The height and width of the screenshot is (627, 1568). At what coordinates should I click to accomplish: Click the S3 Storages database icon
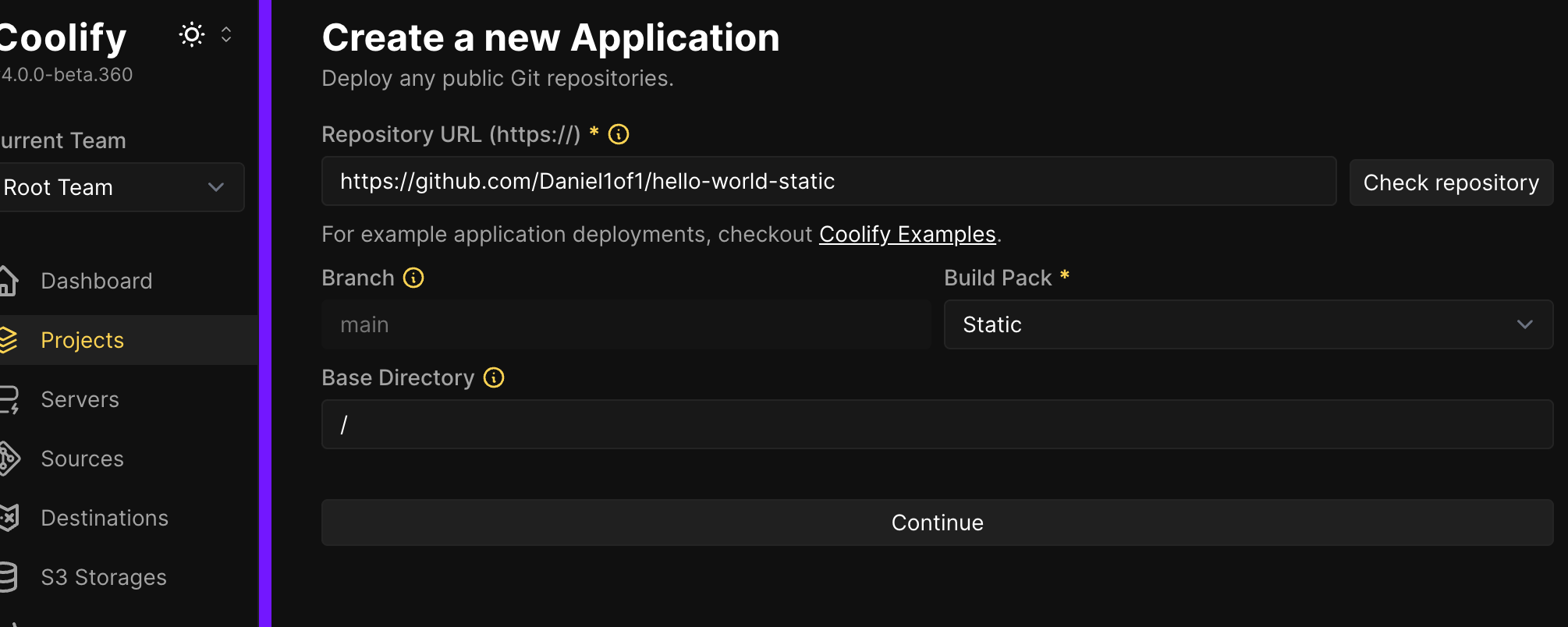pos(8,577)
